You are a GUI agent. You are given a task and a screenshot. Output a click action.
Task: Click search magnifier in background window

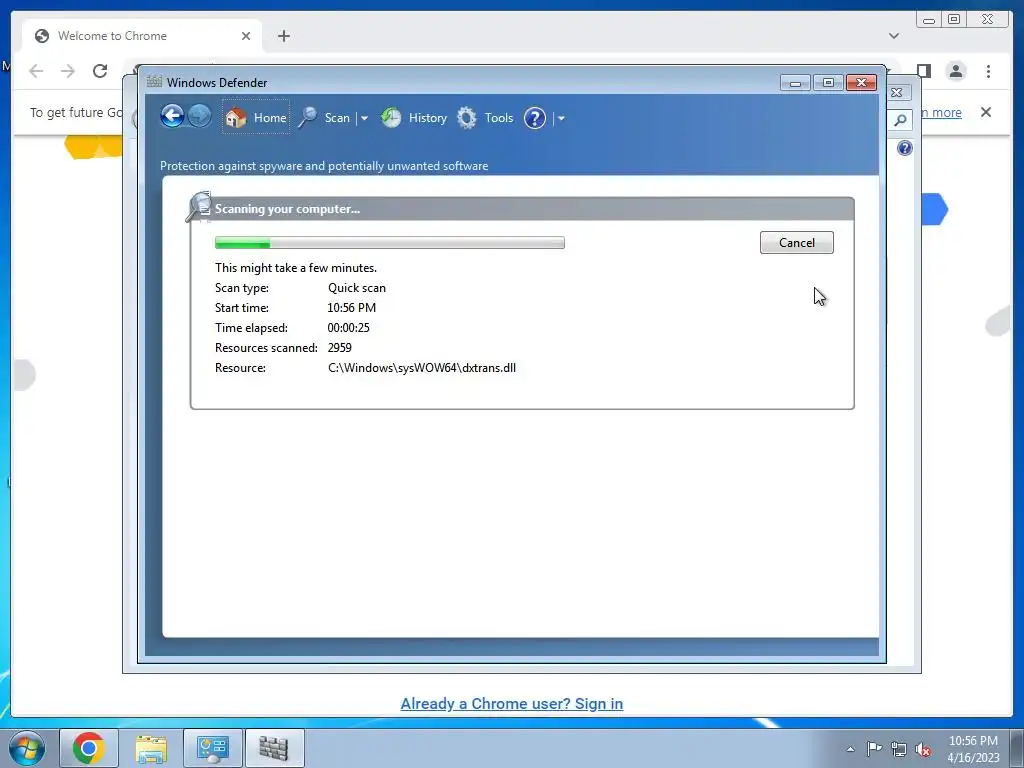point(900,120)
